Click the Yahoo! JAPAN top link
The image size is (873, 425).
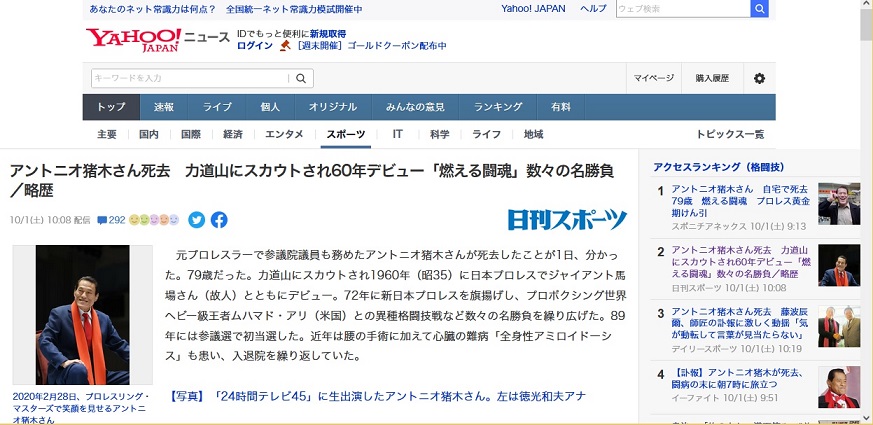(533, 8)
